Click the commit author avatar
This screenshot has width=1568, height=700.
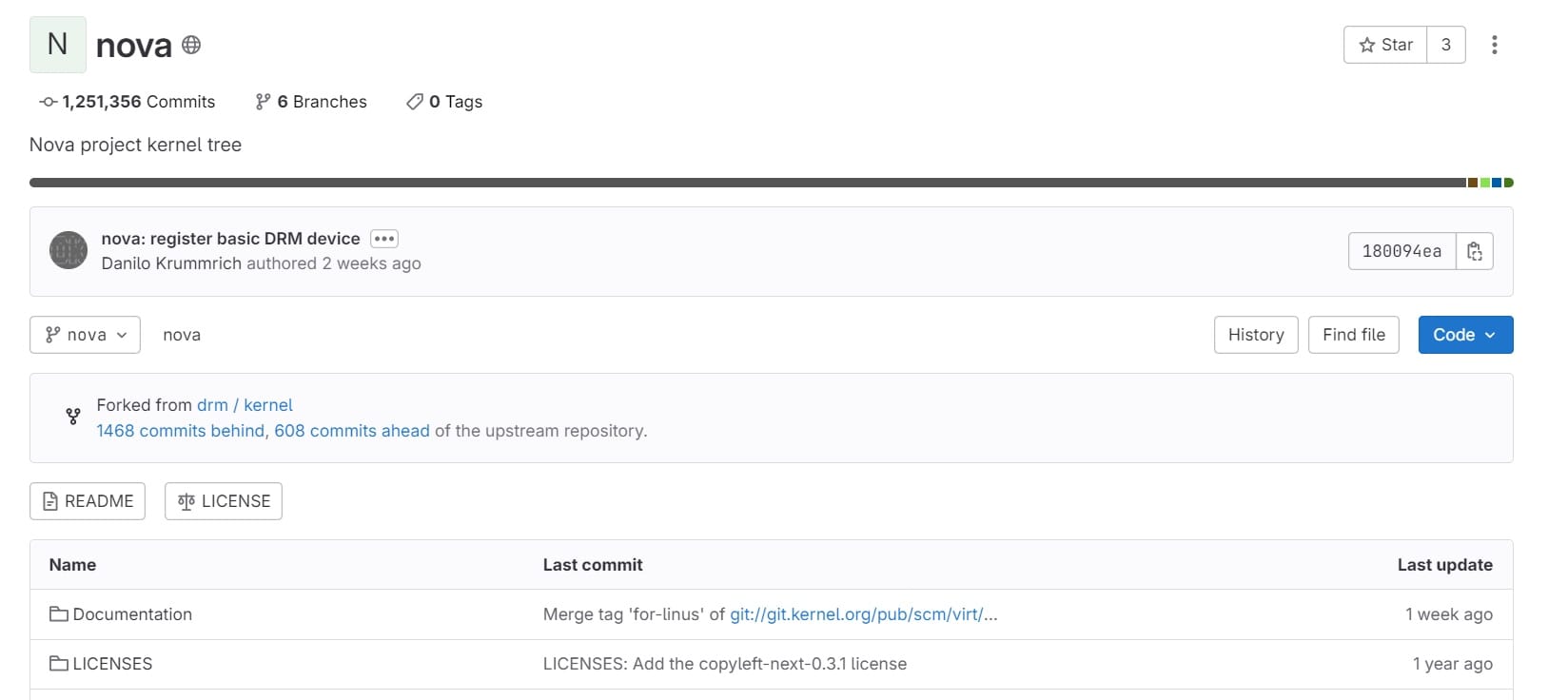(x=69, y=250)
